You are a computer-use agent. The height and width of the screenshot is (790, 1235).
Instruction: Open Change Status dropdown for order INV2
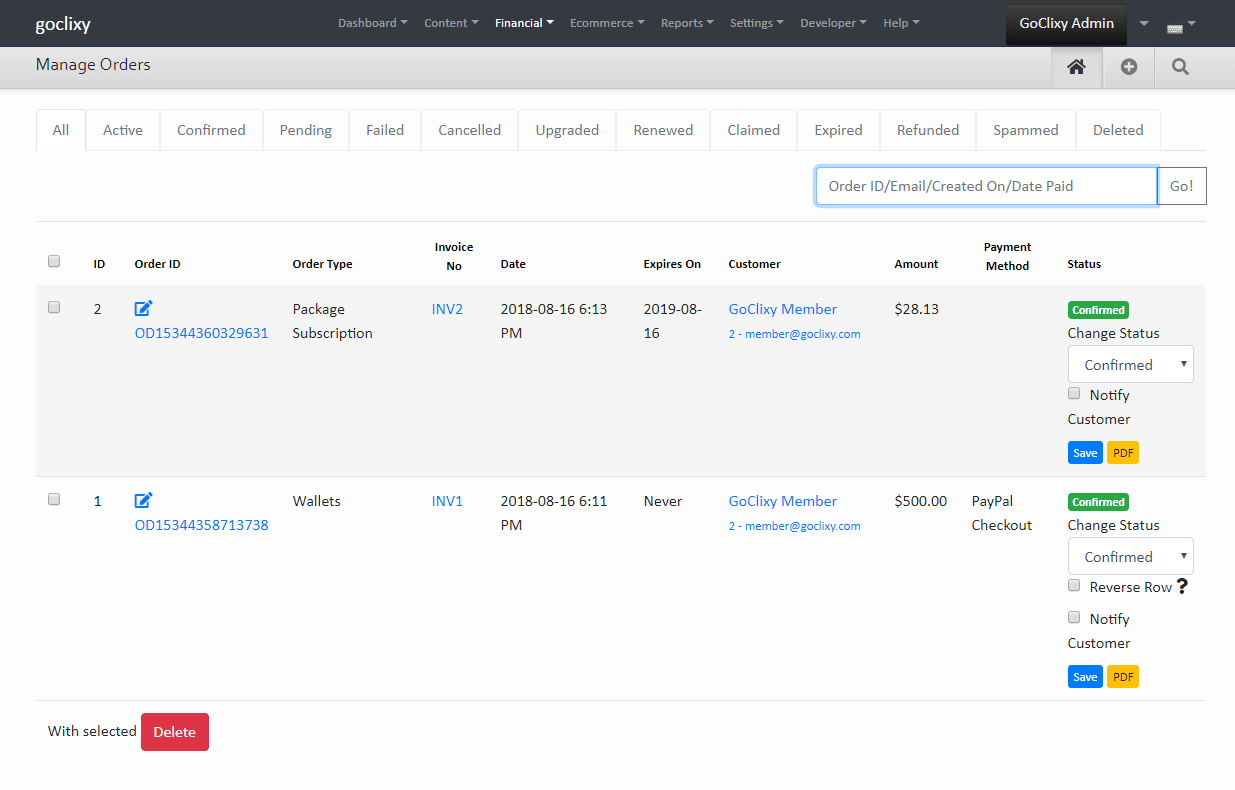click(x=1131, y=365)
